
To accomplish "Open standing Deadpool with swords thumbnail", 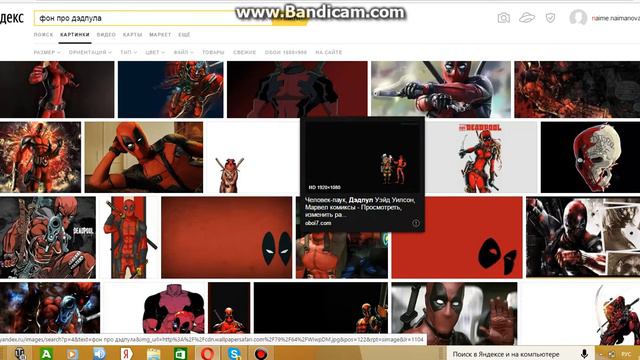I will coord(129,238).
